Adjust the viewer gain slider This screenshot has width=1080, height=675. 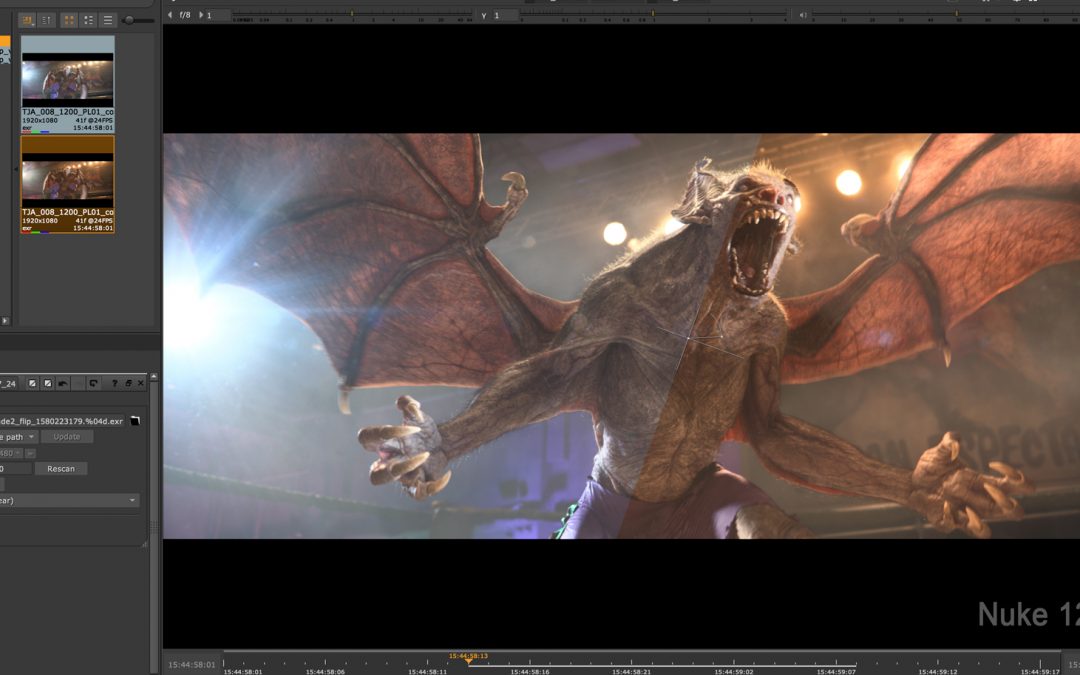tap(351, 14)
